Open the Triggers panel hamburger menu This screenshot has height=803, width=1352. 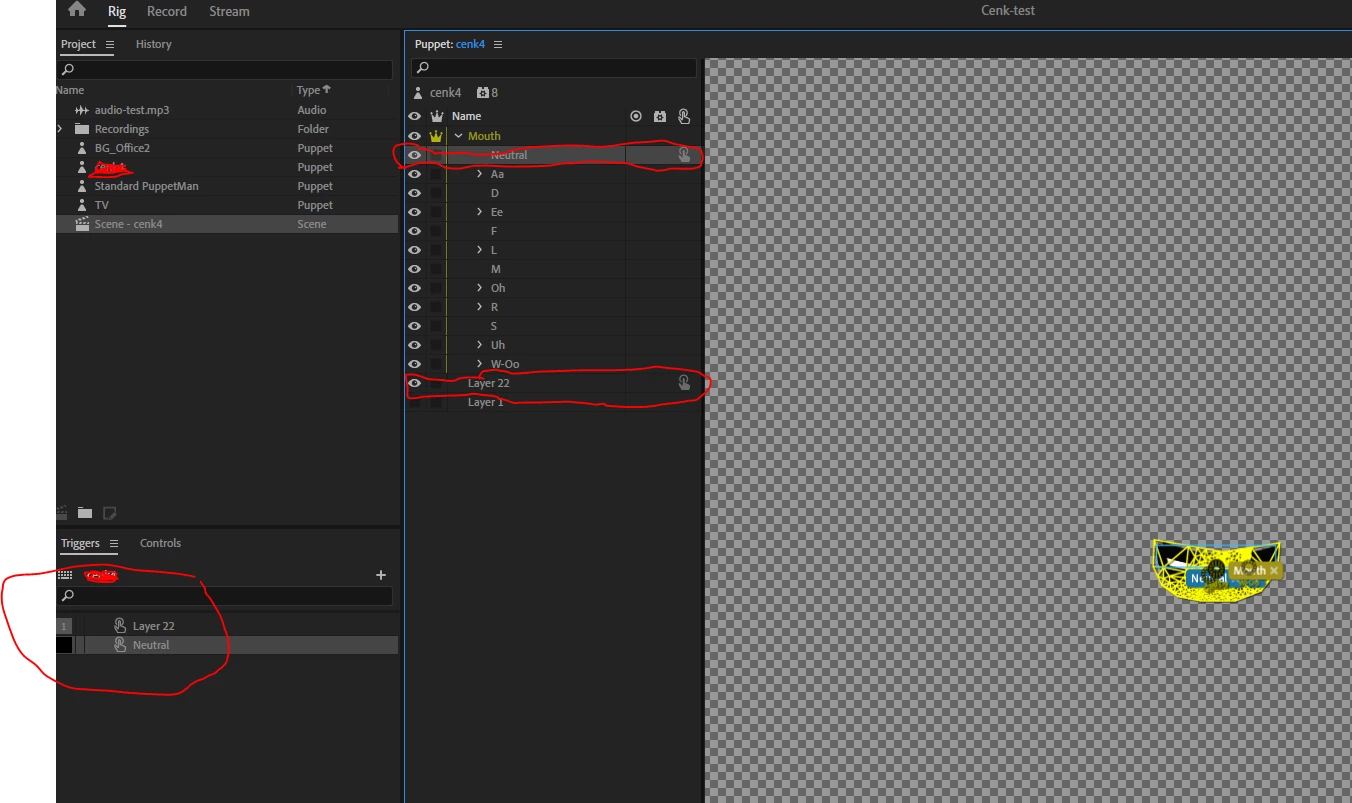[x=114, y=544]
